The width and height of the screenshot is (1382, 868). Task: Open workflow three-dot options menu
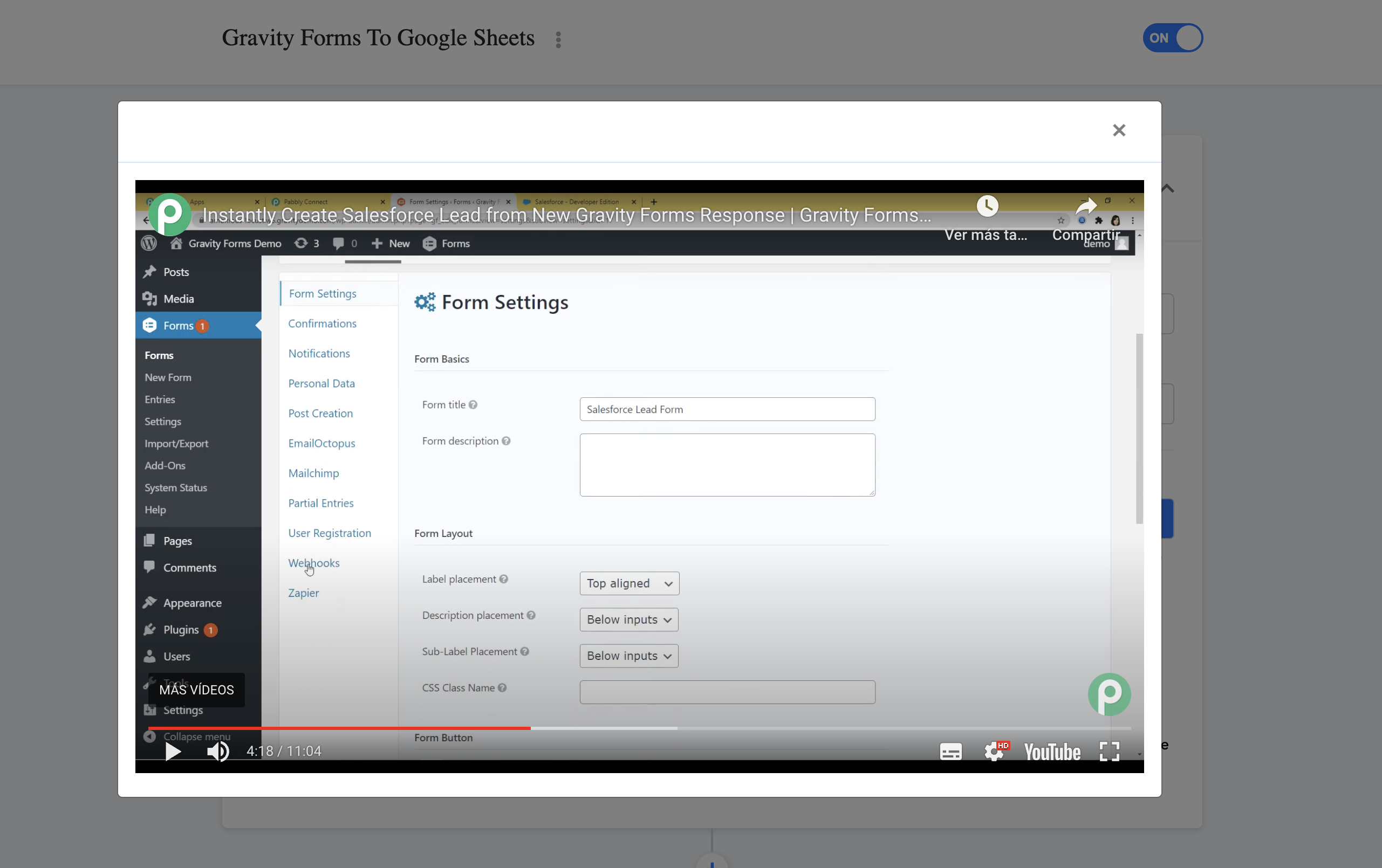[x=558, y=39]
